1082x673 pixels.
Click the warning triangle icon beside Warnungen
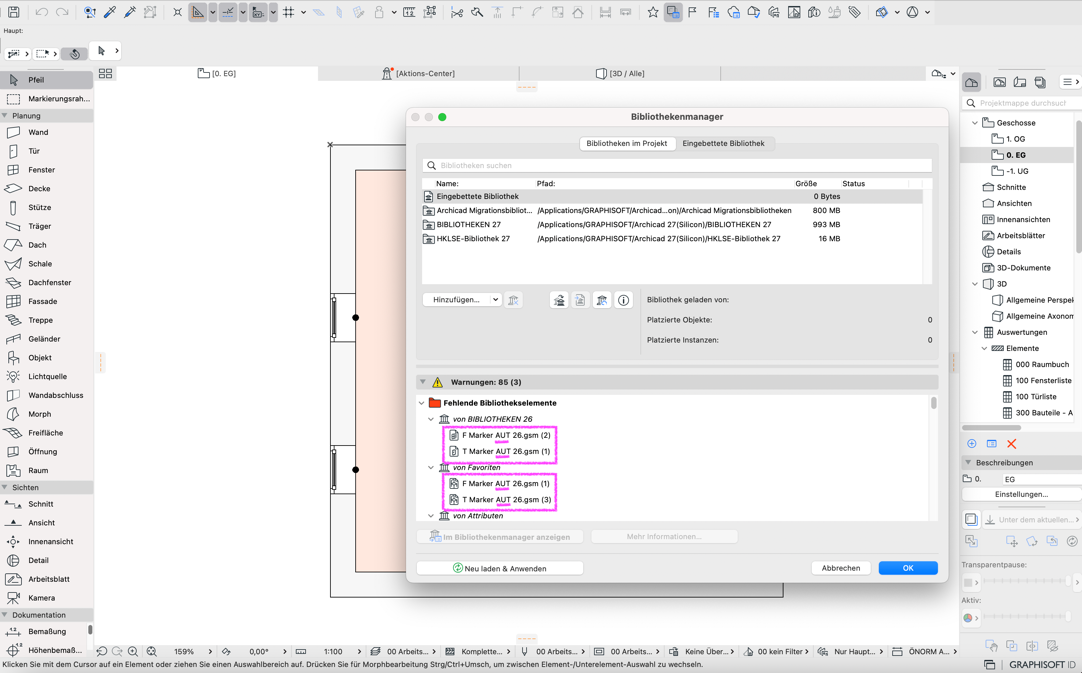pyautogui.click(x=437, y=382)
